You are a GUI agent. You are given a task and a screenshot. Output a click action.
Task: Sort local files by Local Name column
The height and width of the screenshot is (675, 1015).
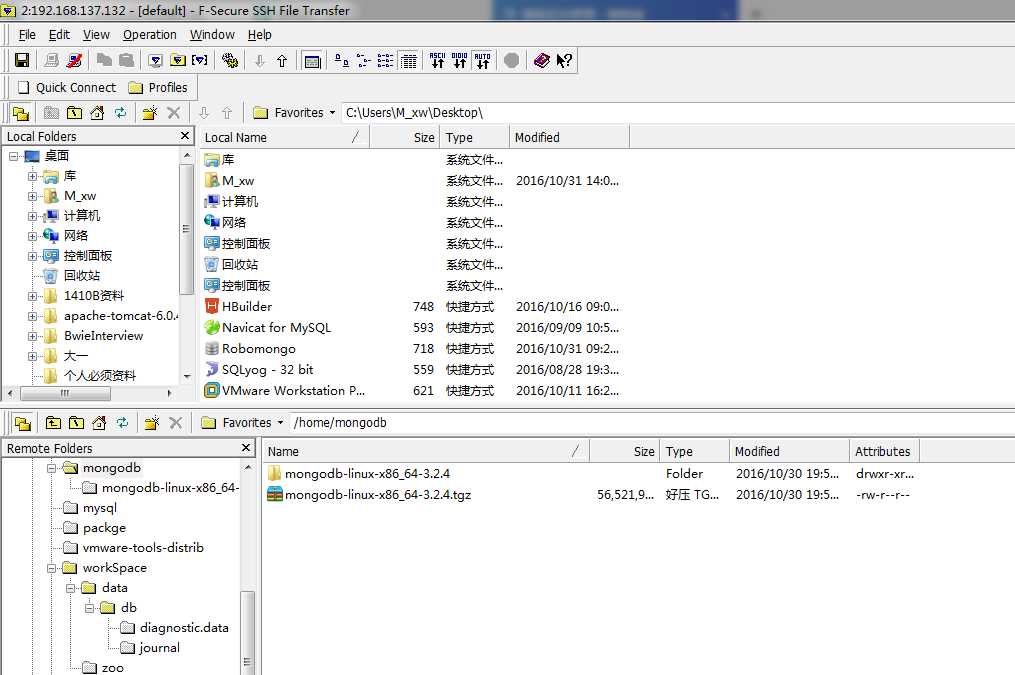tap(284, 137)
